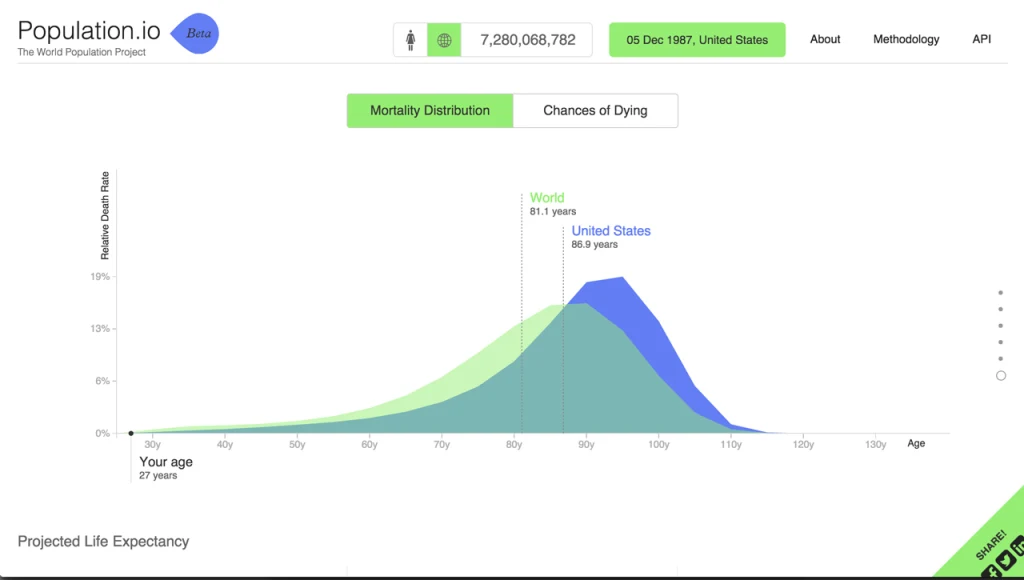This screenshot has width=1024, height=580.
Task: Open the About page
Action: pyautogui.click(x=824, y=39)
